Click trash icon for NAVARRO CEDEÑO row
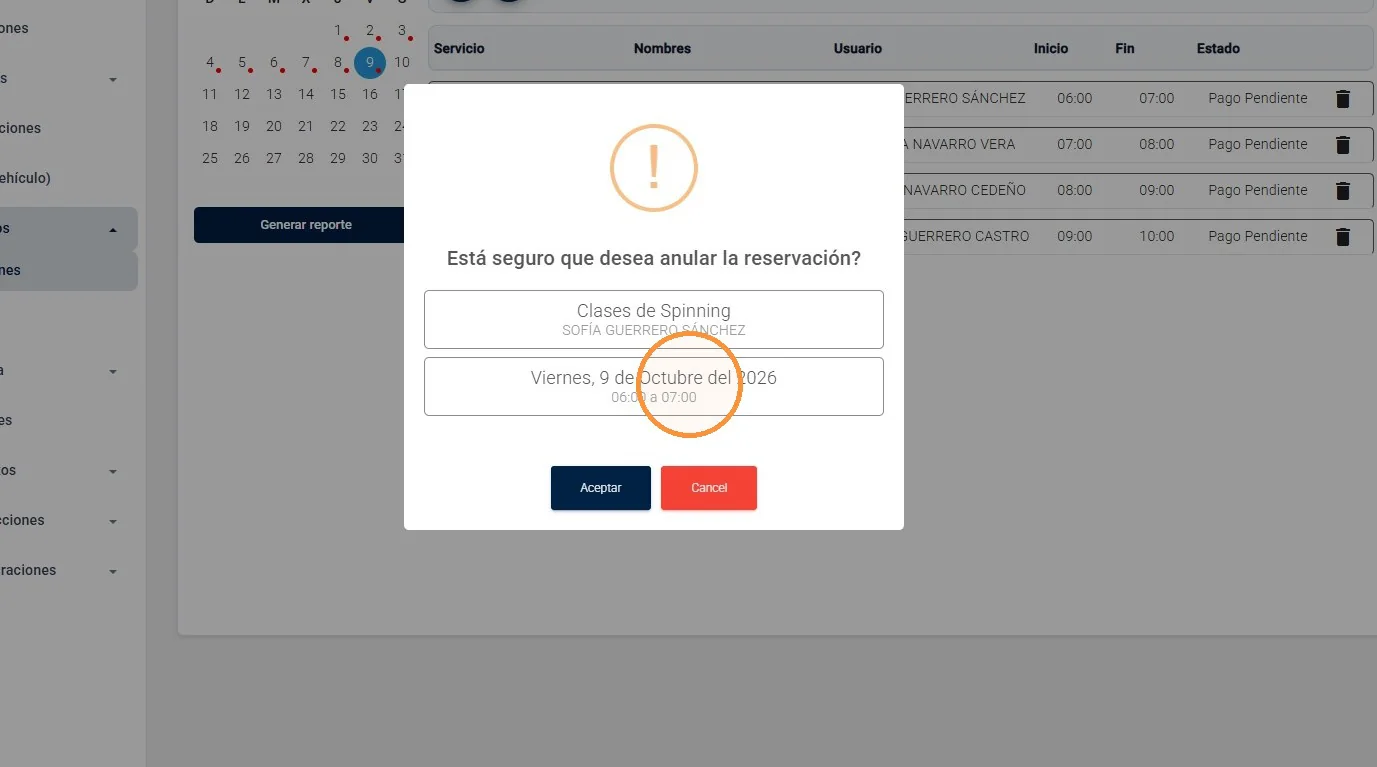The width and height of the screenshot is (1377, 767). click(1343, 191)
